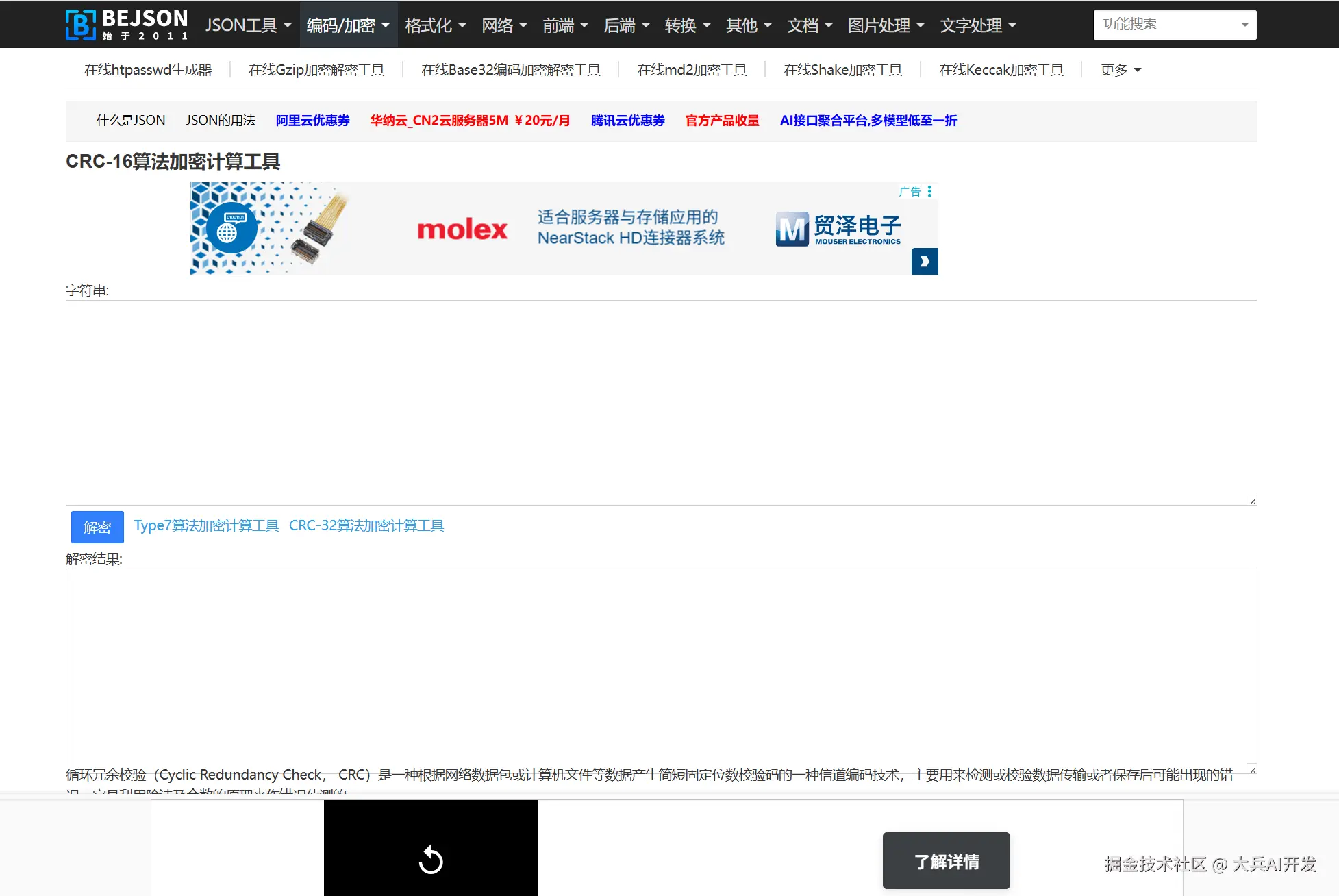This screenshot has width=1339, height=896.
Task: Open the 功能搜索 combo box
Action: coord(1175,25)
